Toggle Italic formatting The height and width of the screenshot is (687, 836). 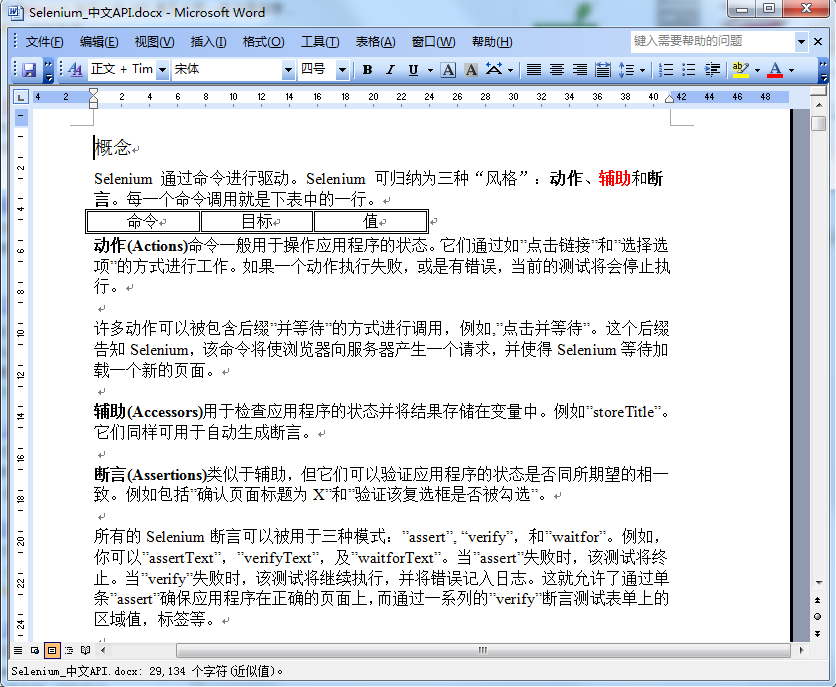coord(390,70)
